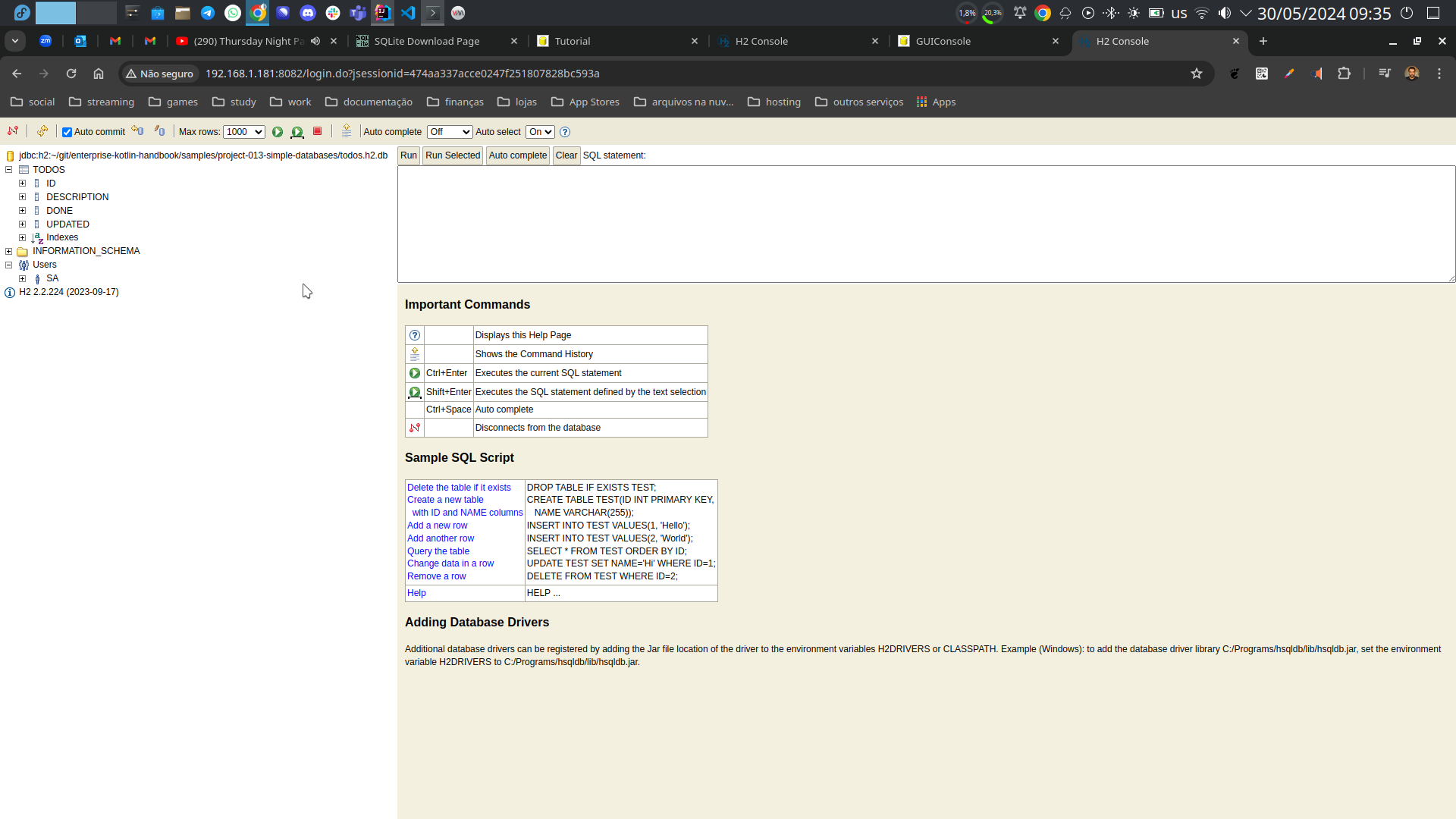Click the Disconnect icon in toolbar
This screenshot has width=1456, height=819.
[x=13, y=131]
